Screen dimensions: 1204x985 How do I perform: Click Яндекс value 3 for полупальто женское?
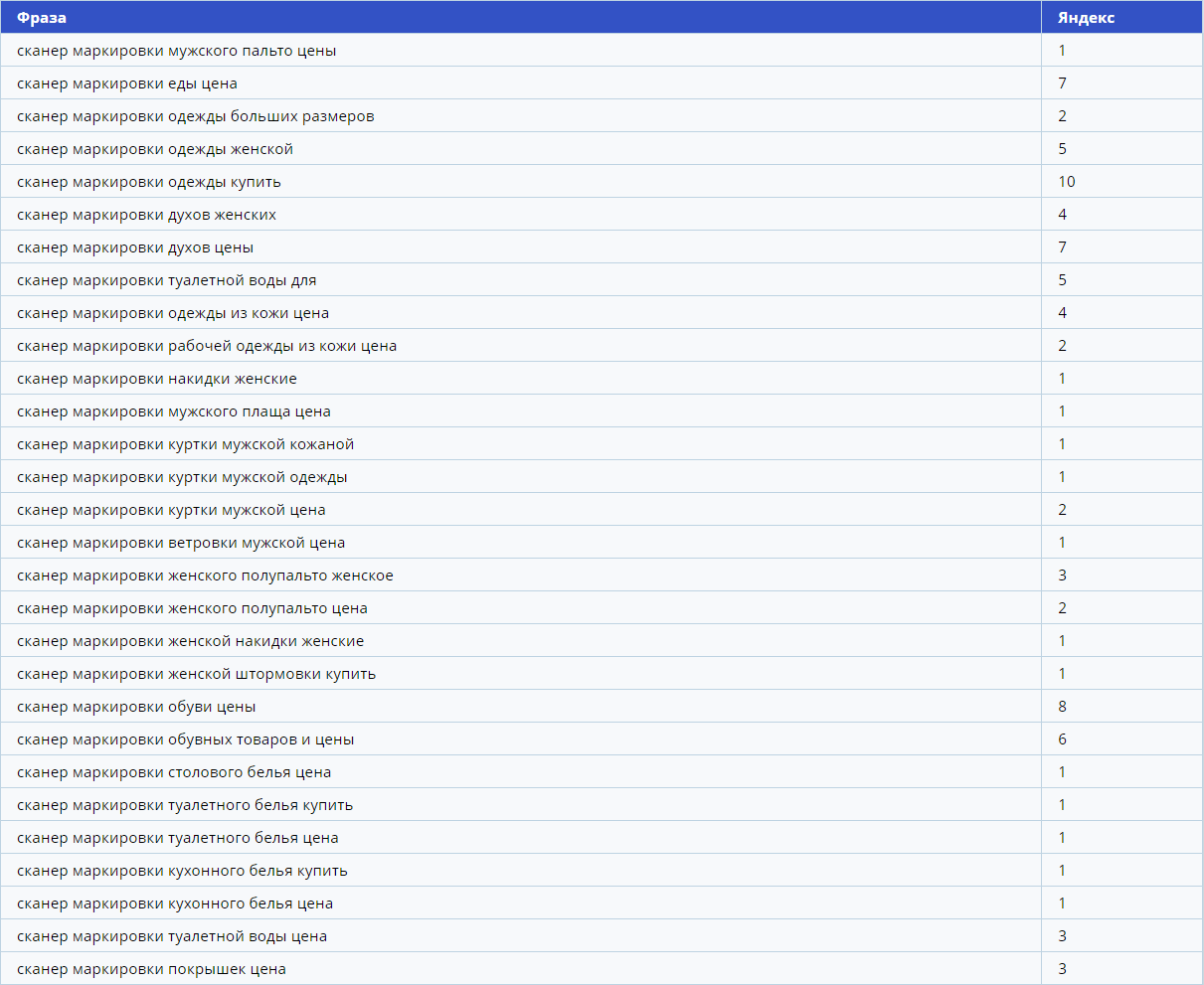pos(1063,575)
